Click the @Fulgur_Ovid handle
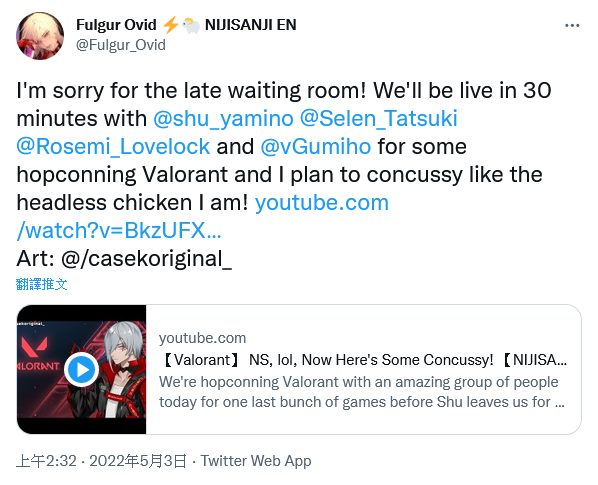Image resolution: width=598 pixels, height=485 pixels. [121, 45]
